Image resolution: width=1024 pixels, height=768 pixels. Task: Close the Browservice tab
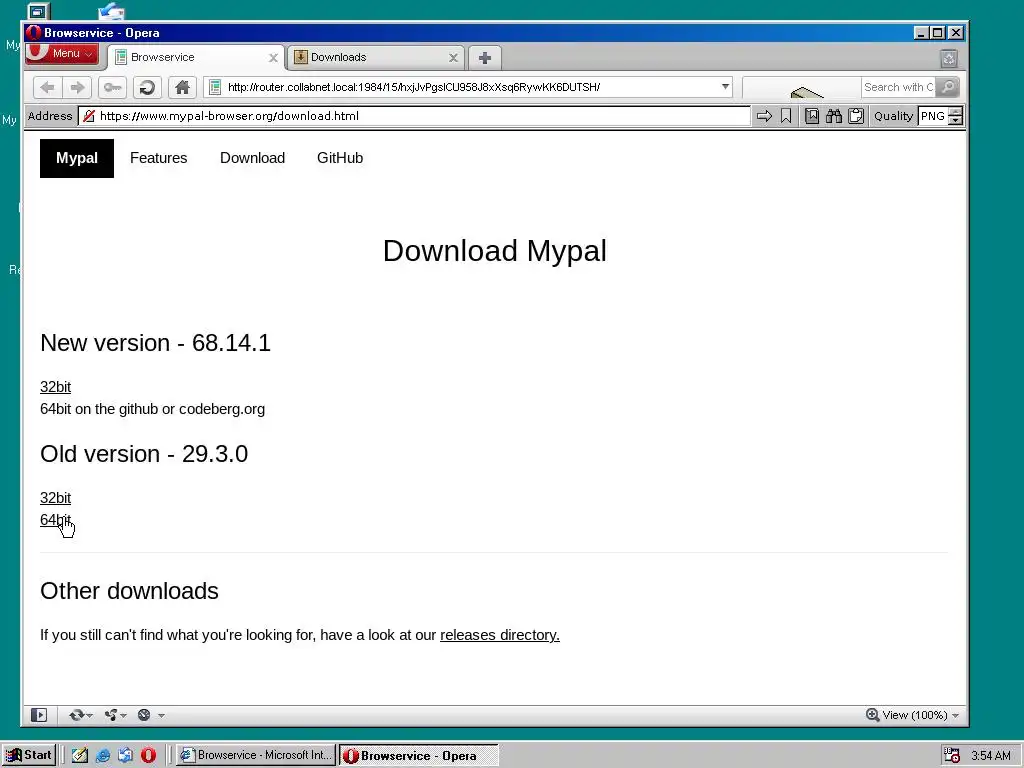click(x=273, y=58)
